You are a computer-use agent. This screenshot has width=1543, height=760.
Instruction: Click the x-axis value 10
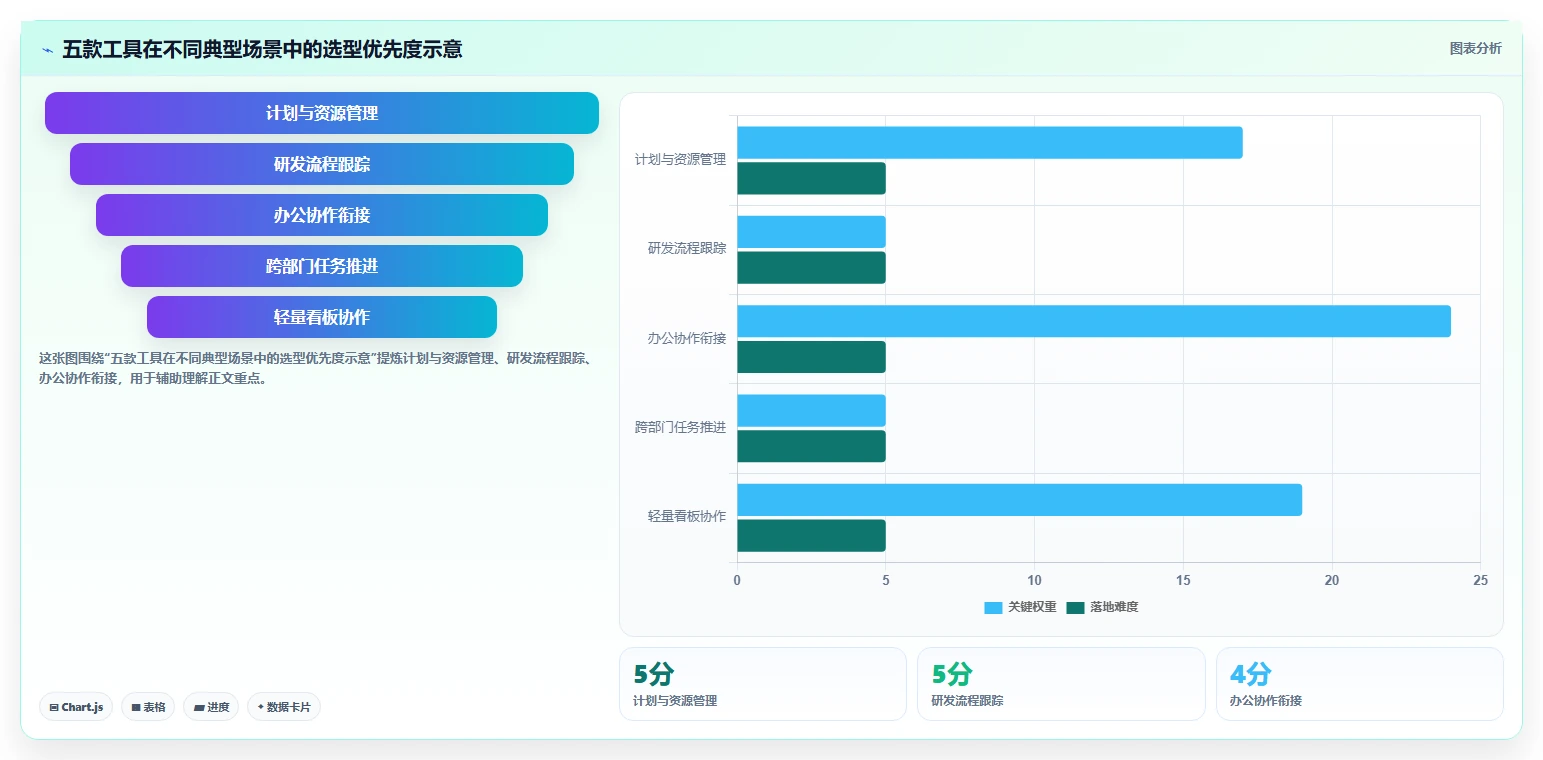coord(1034,580)
